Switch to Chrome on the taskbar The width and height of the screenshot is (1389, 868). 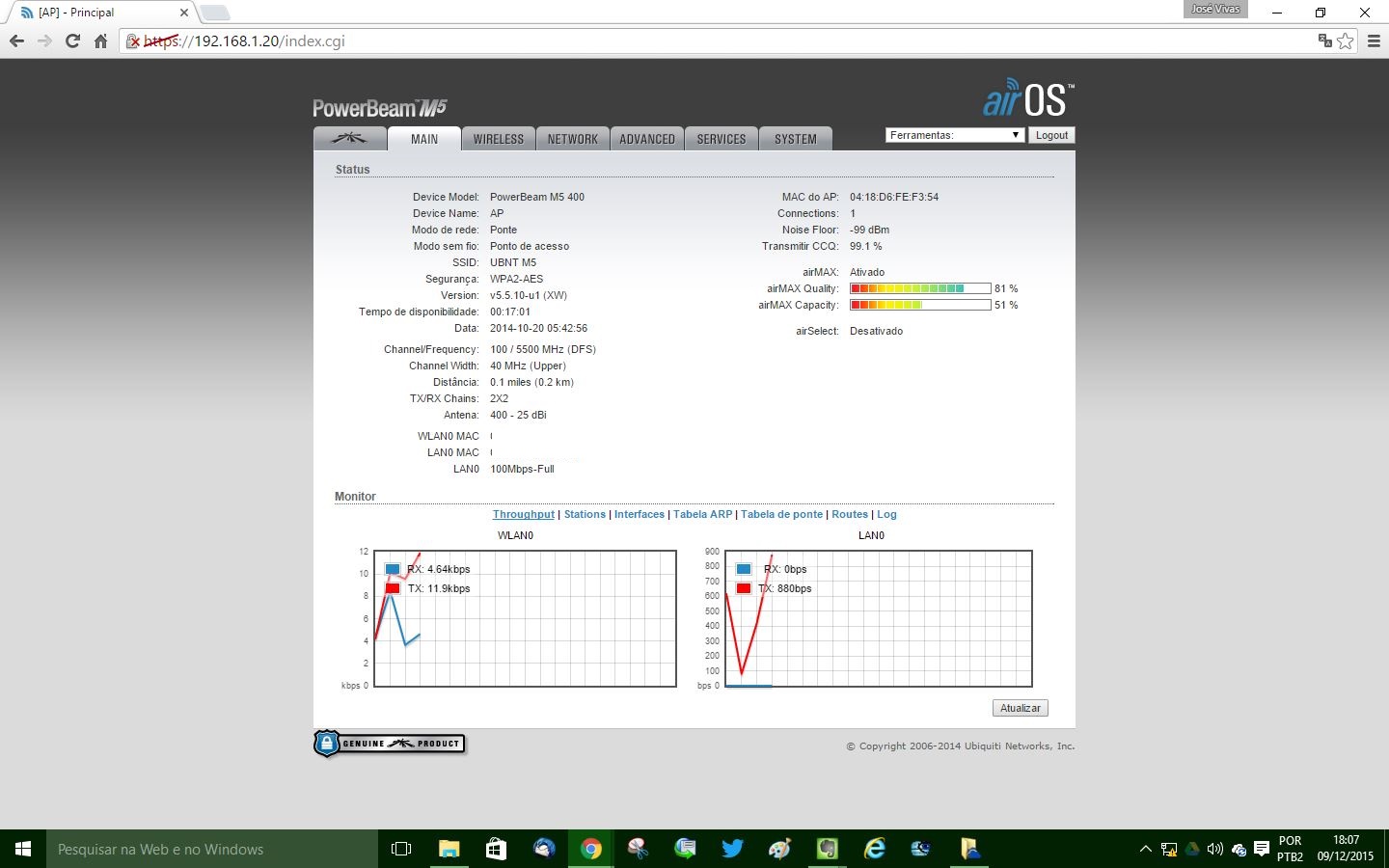tap(591, 849)
